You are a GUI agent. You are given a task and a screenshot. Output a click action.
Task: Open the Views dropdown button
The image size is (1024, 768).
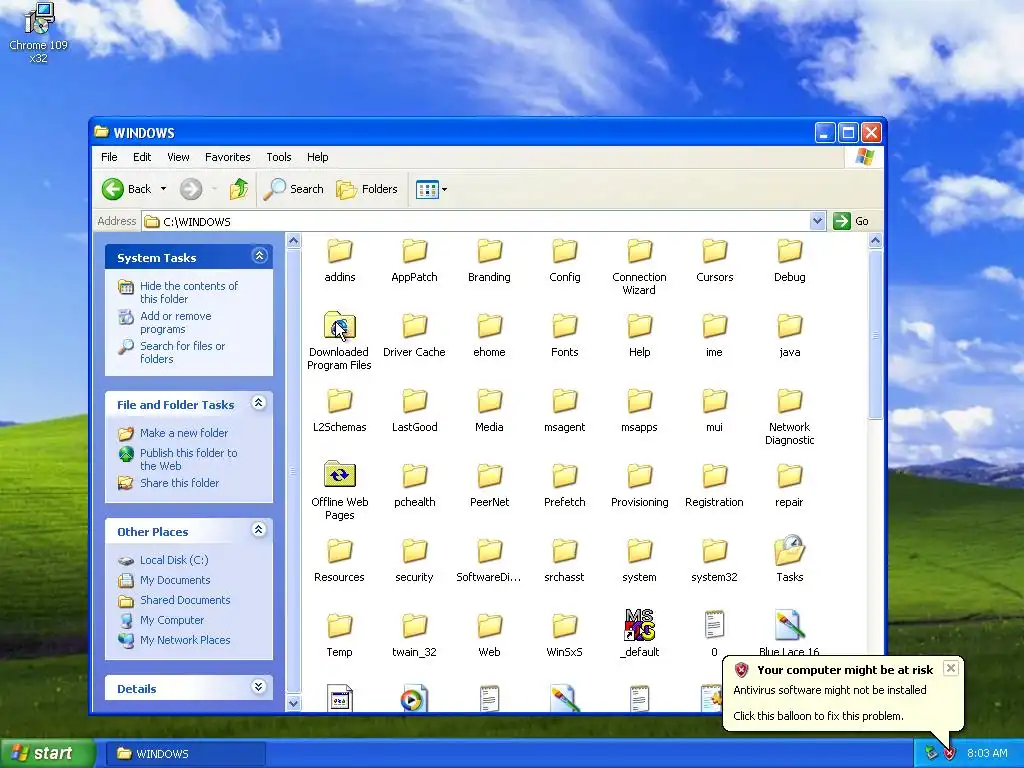coord(431,189)
